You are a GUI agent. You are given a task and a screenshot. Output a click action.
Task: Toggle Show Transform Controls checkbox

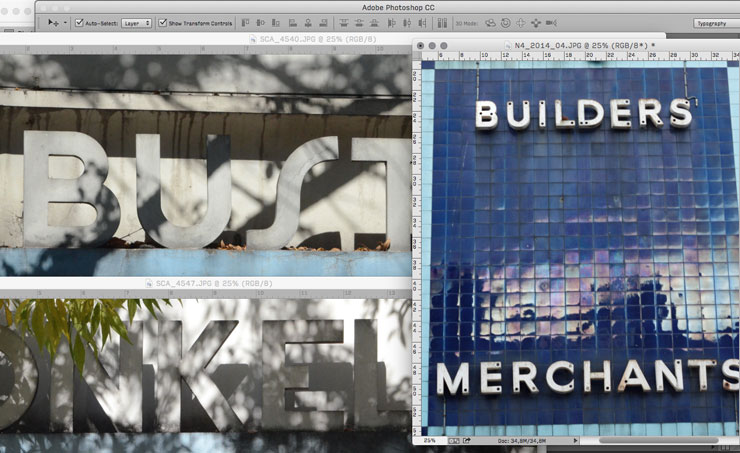162,22
